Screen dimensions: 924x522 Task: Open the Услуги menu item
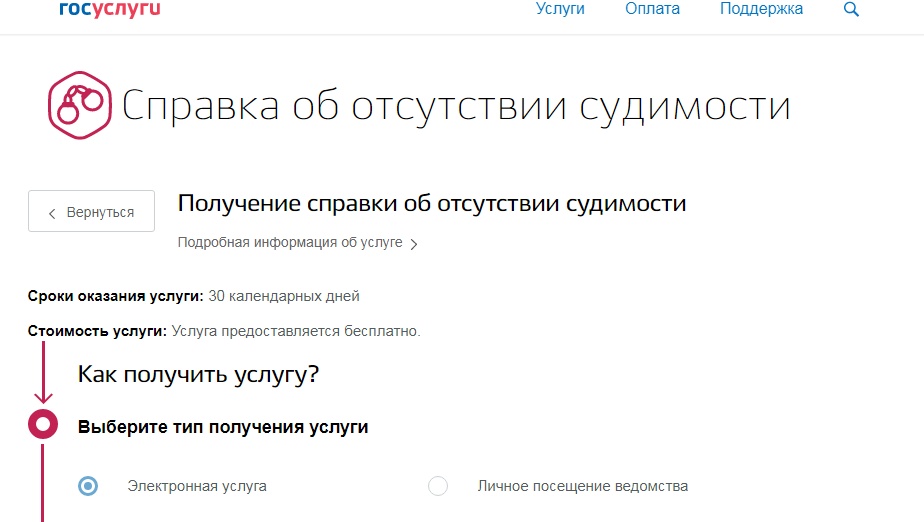pyautogui.click(x=560, y=9)
